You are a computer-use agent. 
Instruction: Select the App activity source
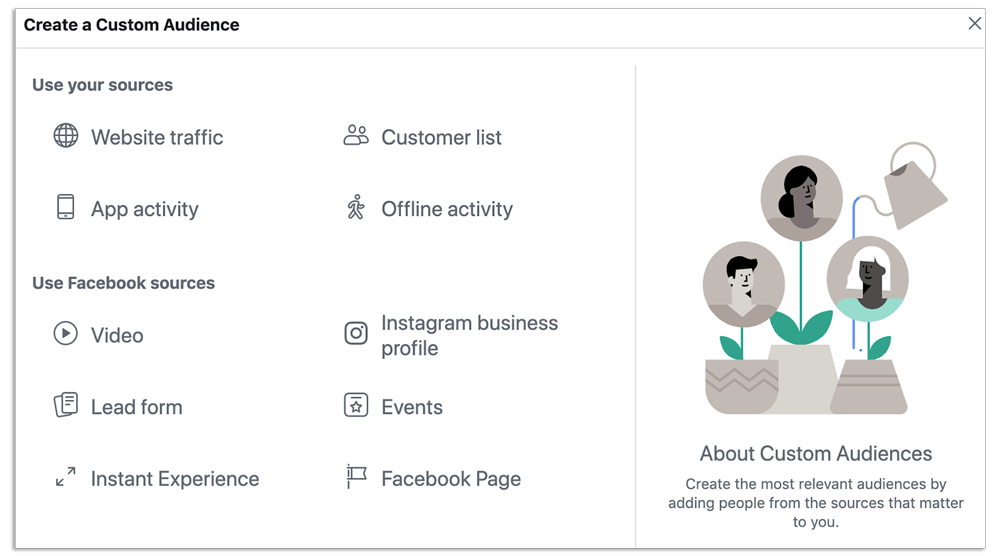pyautogui.click(x=145, y=209)
